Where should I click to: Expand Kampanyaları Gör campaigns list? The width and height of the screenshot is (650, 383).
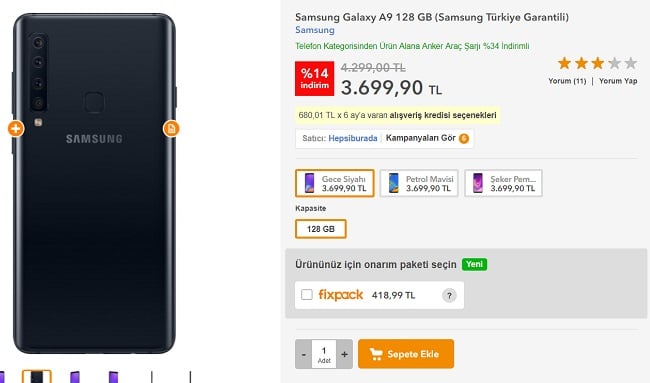click(x=420, y=138)
